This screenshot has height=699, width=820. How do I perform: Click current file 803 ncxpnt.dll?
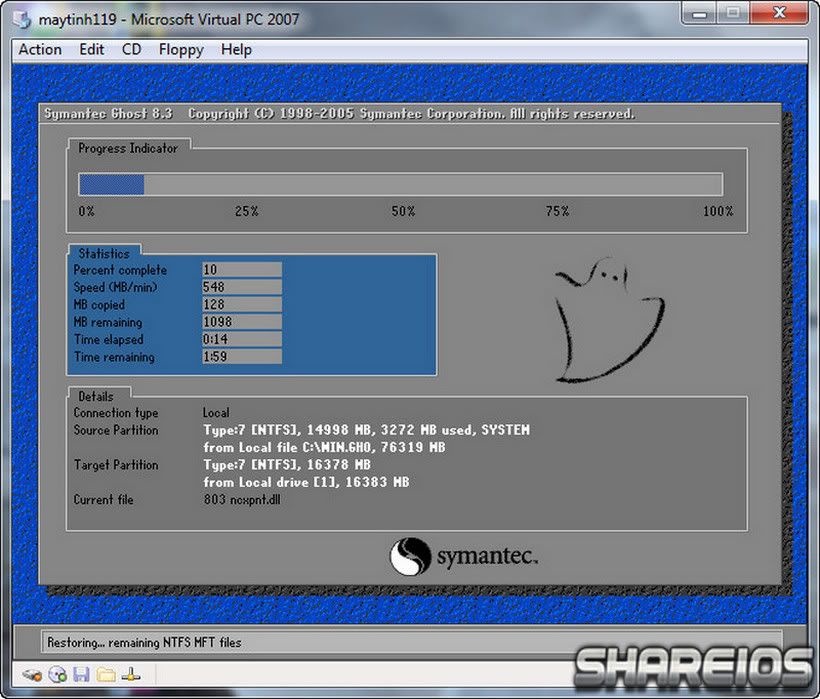242,500
